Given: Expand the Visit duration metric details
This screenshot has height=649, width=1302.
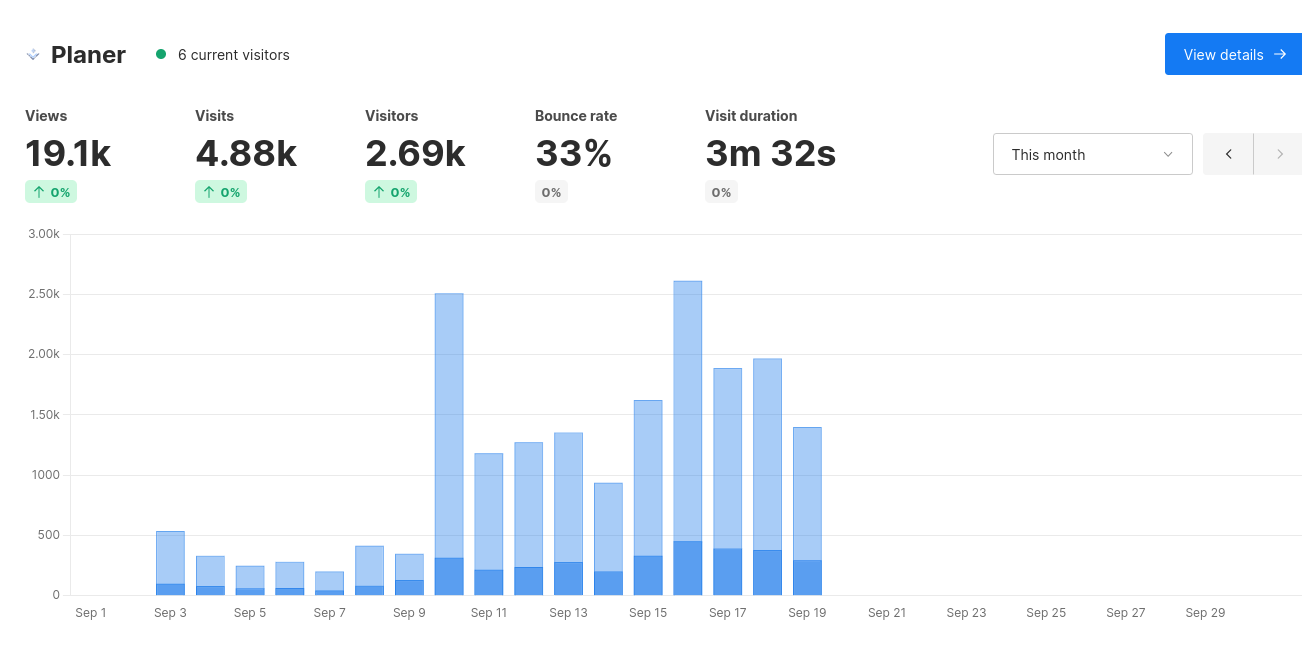Looking at the screenshot, I should pos(770,155).
